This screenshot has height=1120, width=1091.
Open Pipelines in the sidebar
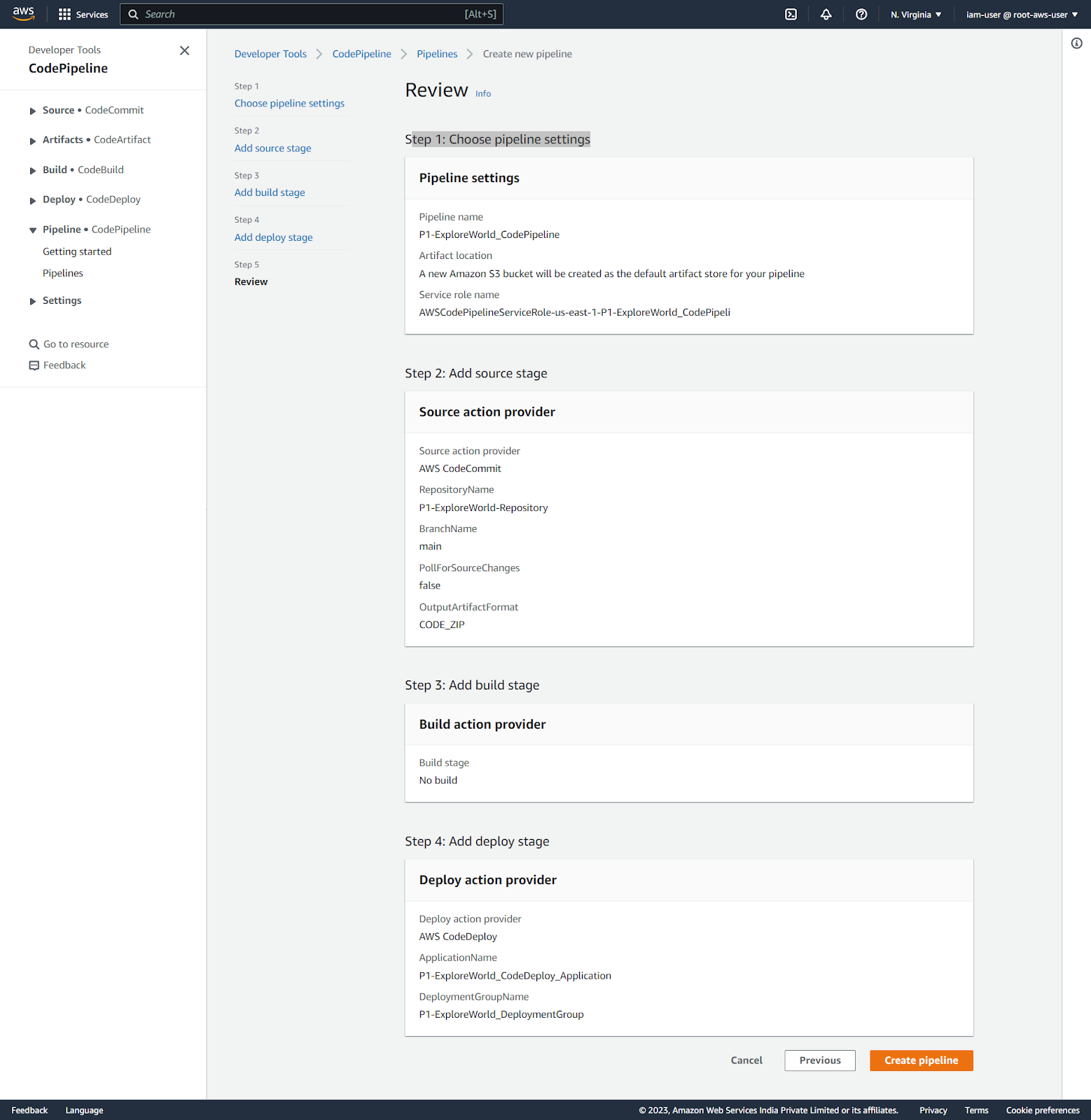pyautogui.click(x=63, y=273)
